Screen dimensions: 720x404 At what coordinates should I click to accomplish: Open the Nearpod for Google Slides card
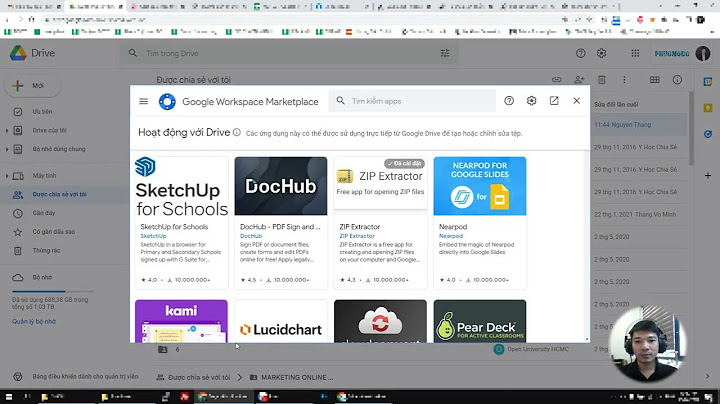(480, 223)
